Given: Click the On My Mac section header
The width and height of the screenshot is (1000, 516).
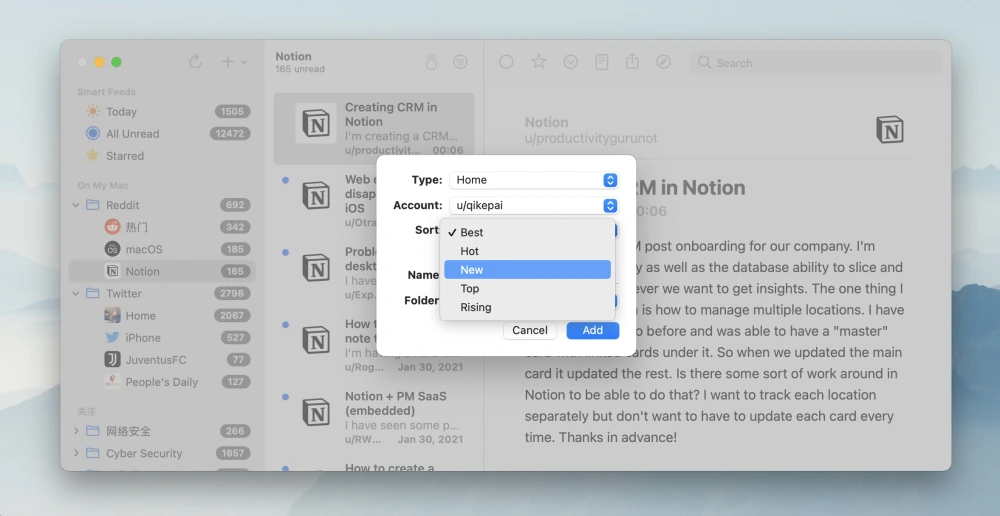Looking at the screenshot, I should pyautogui.click(x=103, y=186).
